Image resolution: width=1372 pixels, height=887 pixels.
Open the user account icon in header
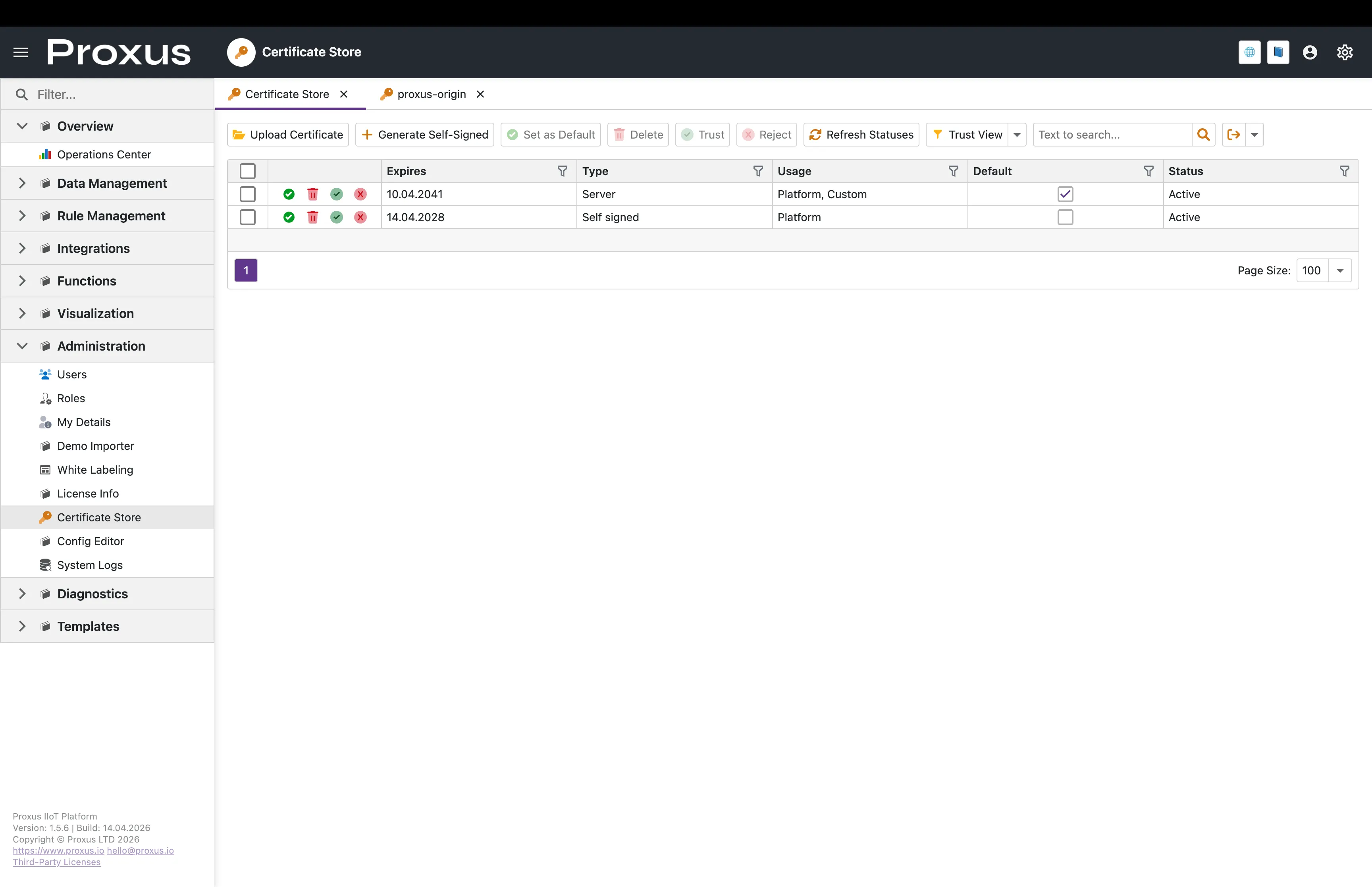coord(1310,52)
